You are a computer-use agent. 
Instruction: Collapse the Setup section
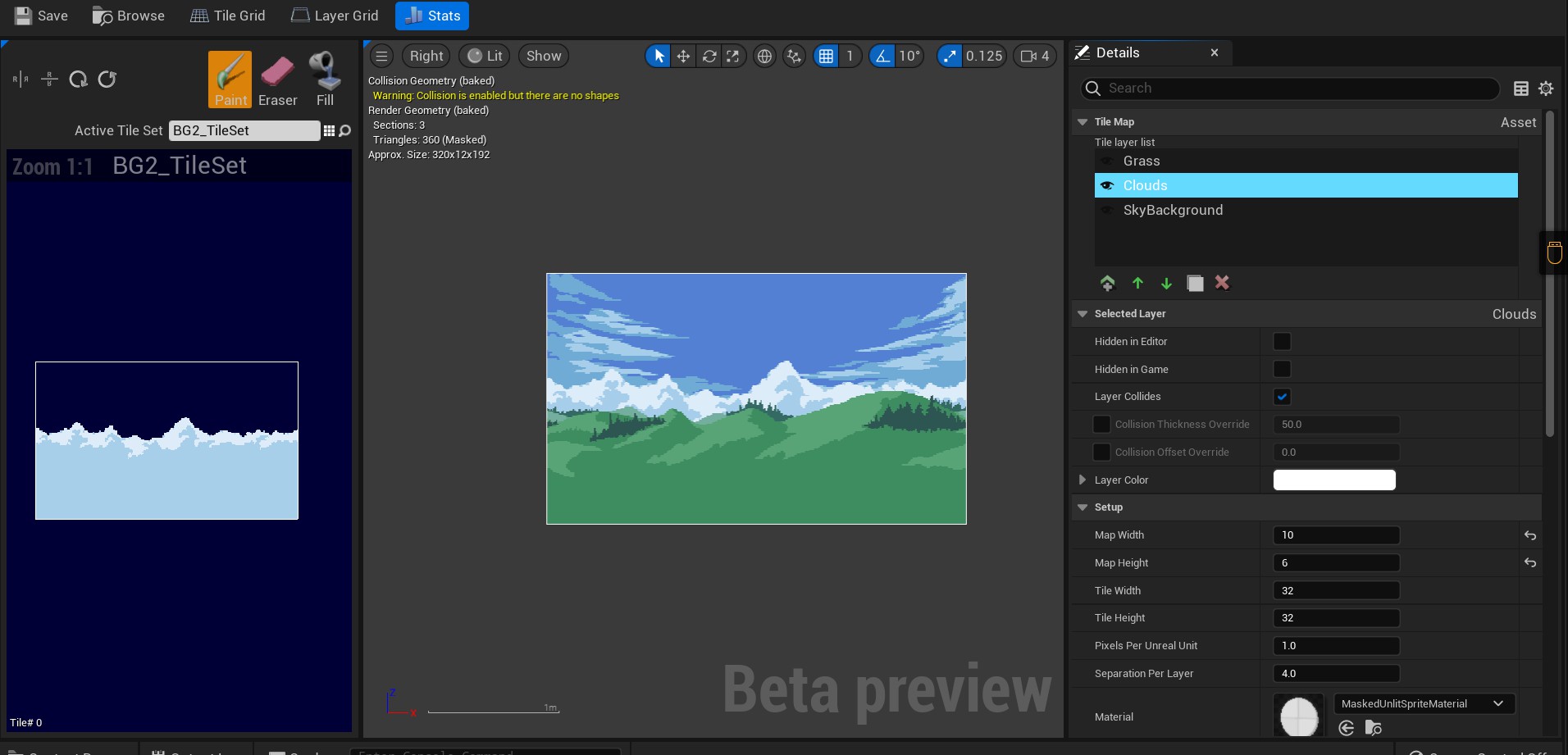coord(1083,507)
